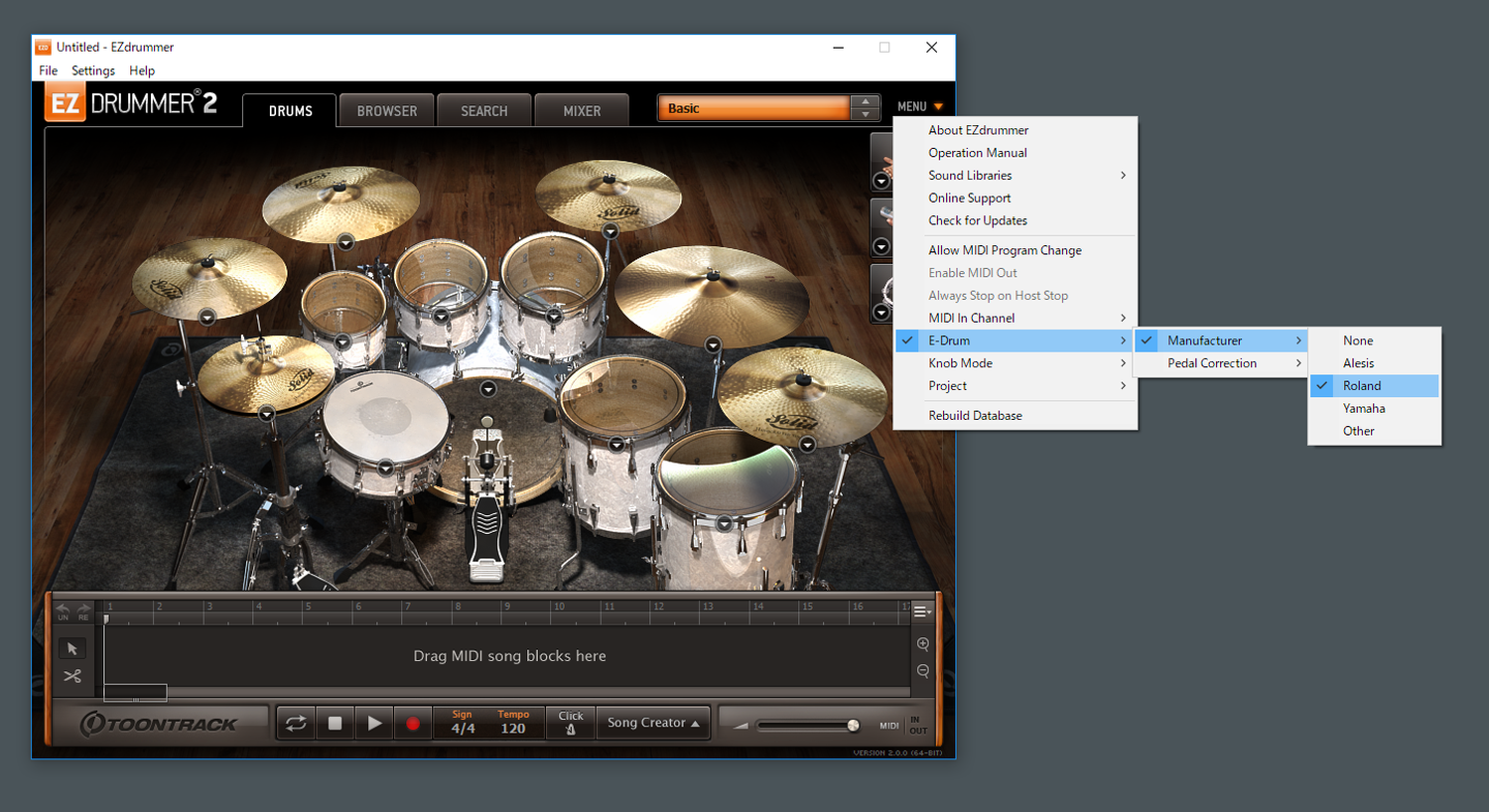Open the Song Creator panel
1489x812 pixels.
click(x=653, y=723)
